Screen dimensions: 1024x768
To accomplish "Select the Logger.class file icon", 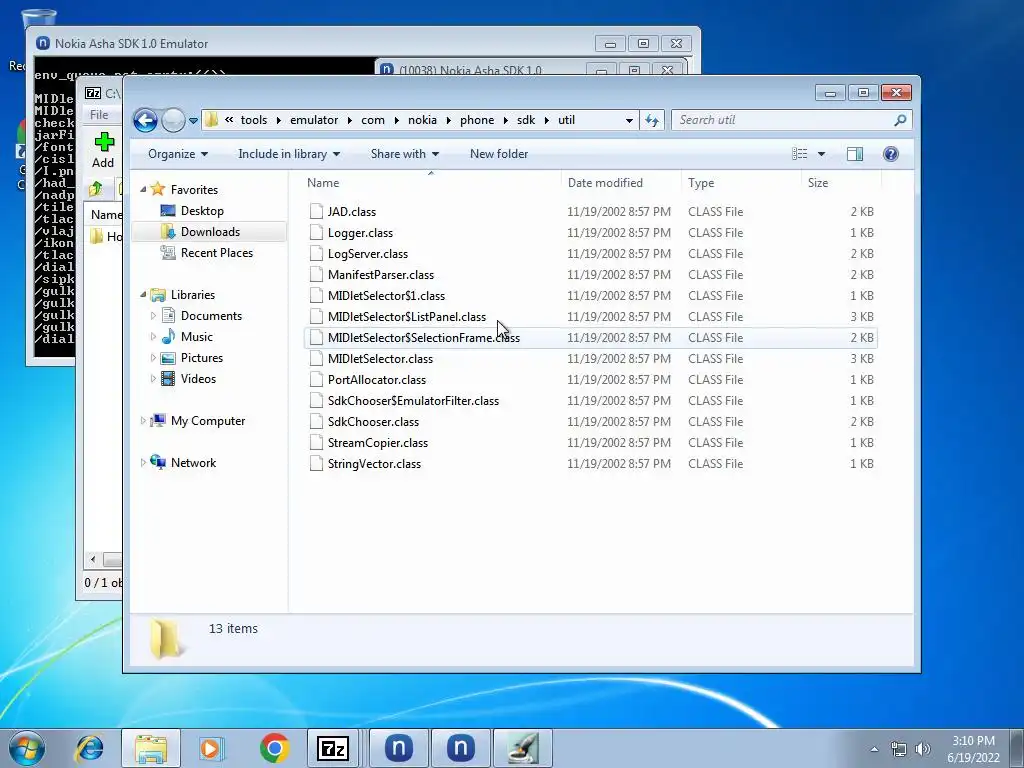I will pyautogui.click(x=316, y=232).
